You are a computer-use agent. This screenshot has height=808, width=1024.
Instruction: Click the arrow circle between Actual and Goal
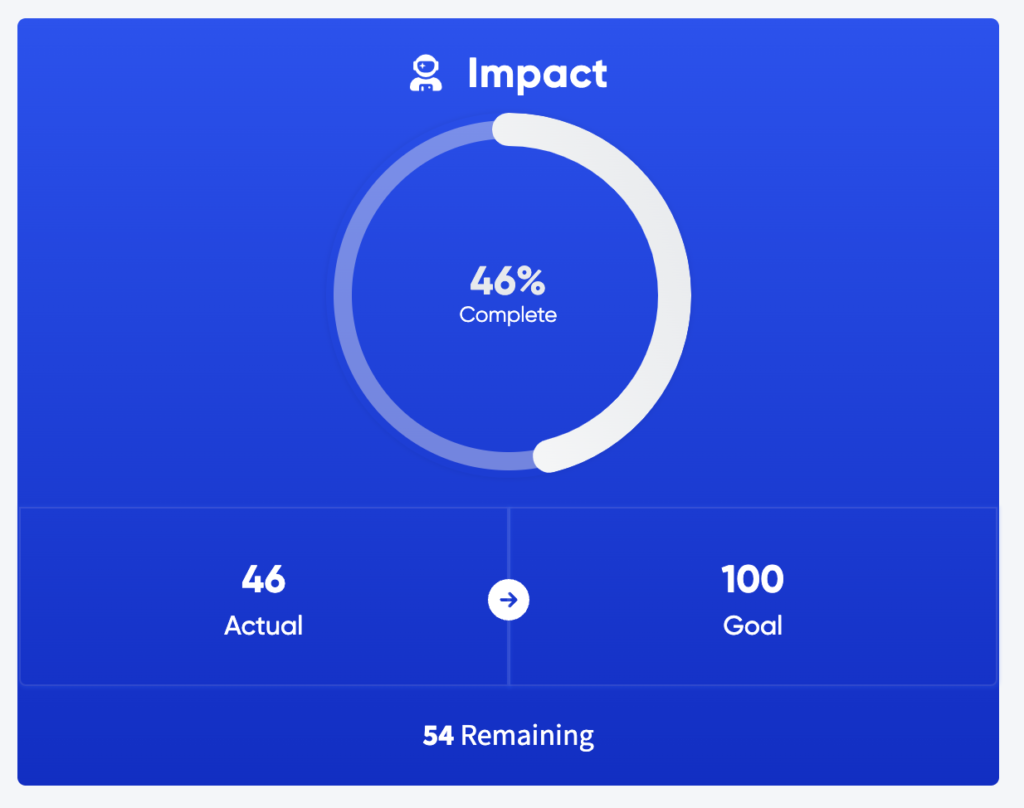(508, 600)
